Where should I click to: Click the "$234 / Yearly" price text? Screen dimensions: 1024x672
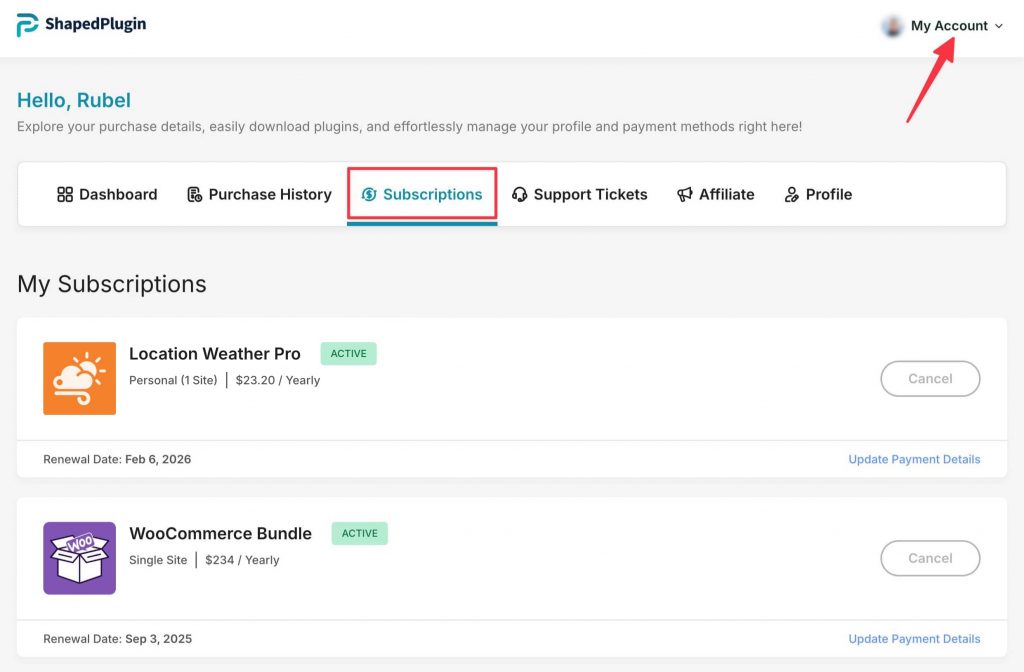[x=242, y=560]
